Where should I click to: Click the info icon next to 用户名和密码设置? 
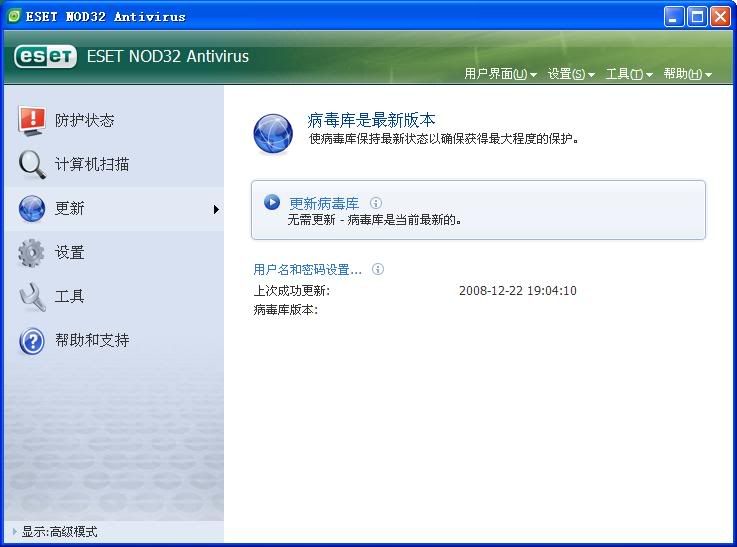pyautogui.click(x=378, y=269)
